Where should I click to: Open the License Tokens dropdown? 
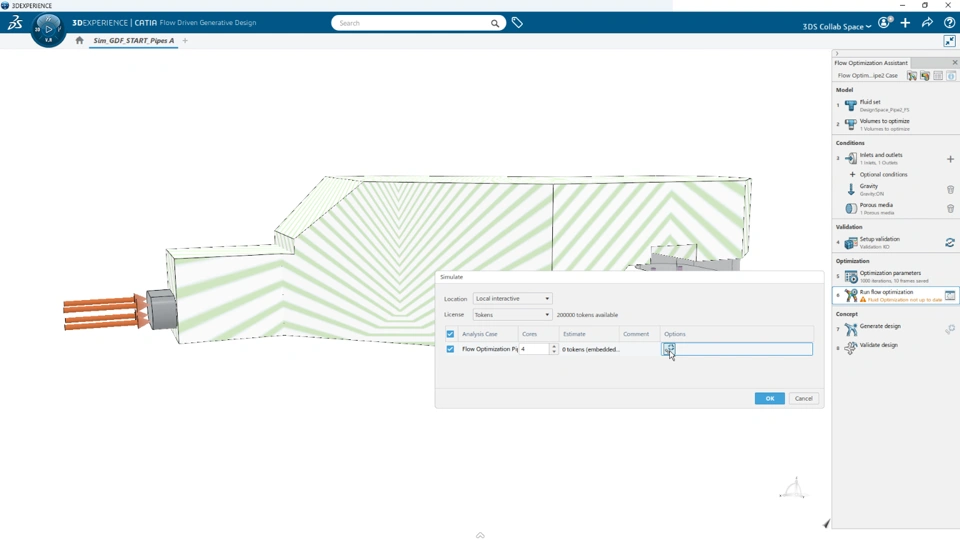click(512, 315)
